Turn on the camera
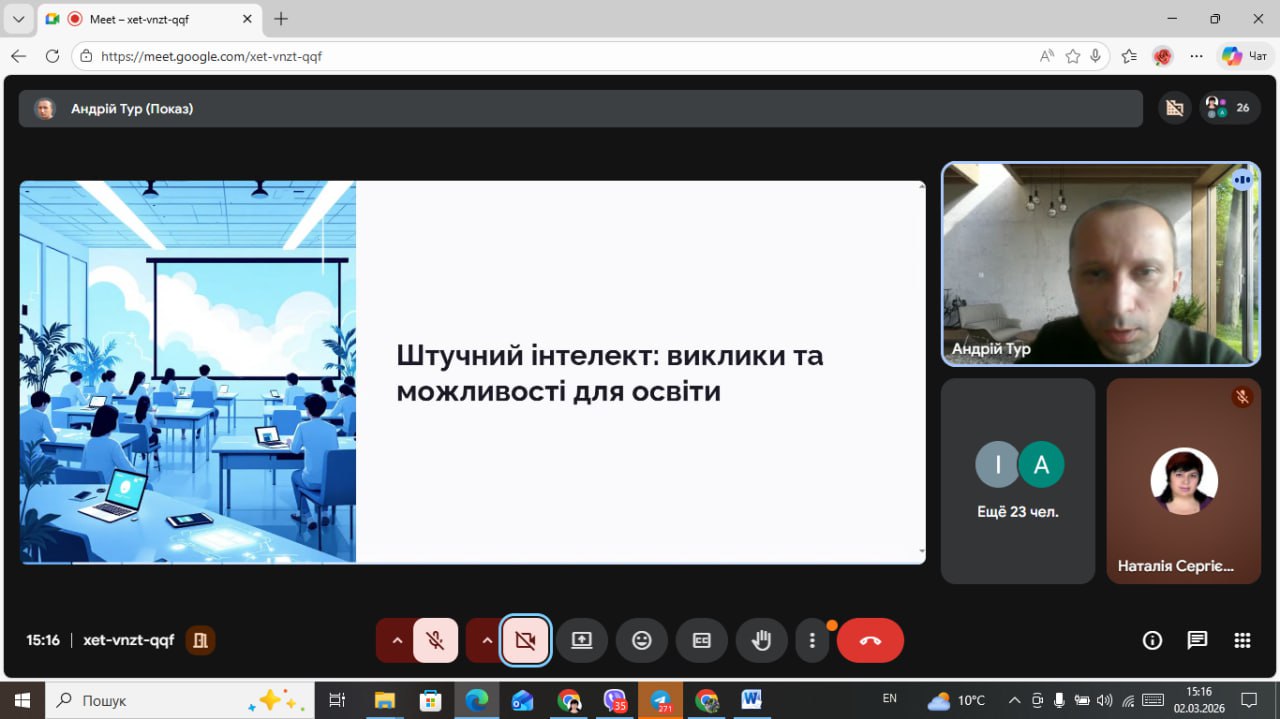Screen dimensions: 1280x719 click(x=525, y=641)
